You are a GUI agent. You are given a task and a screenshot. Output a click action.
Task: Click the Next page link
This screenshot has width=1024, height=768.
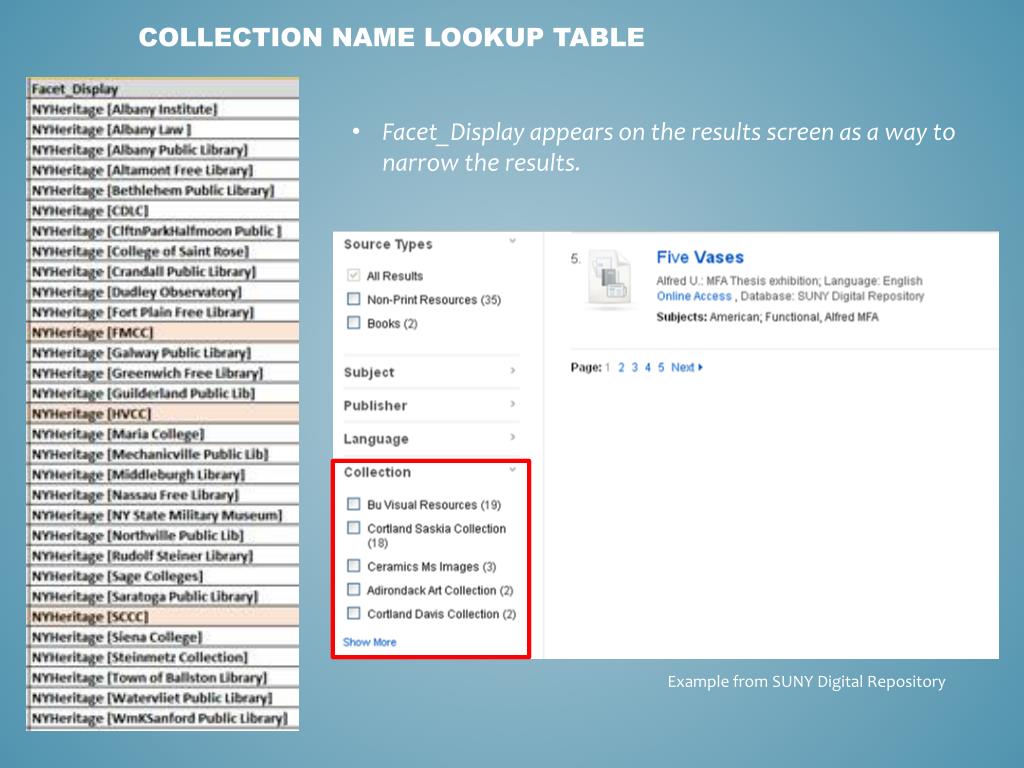[682, 368]
